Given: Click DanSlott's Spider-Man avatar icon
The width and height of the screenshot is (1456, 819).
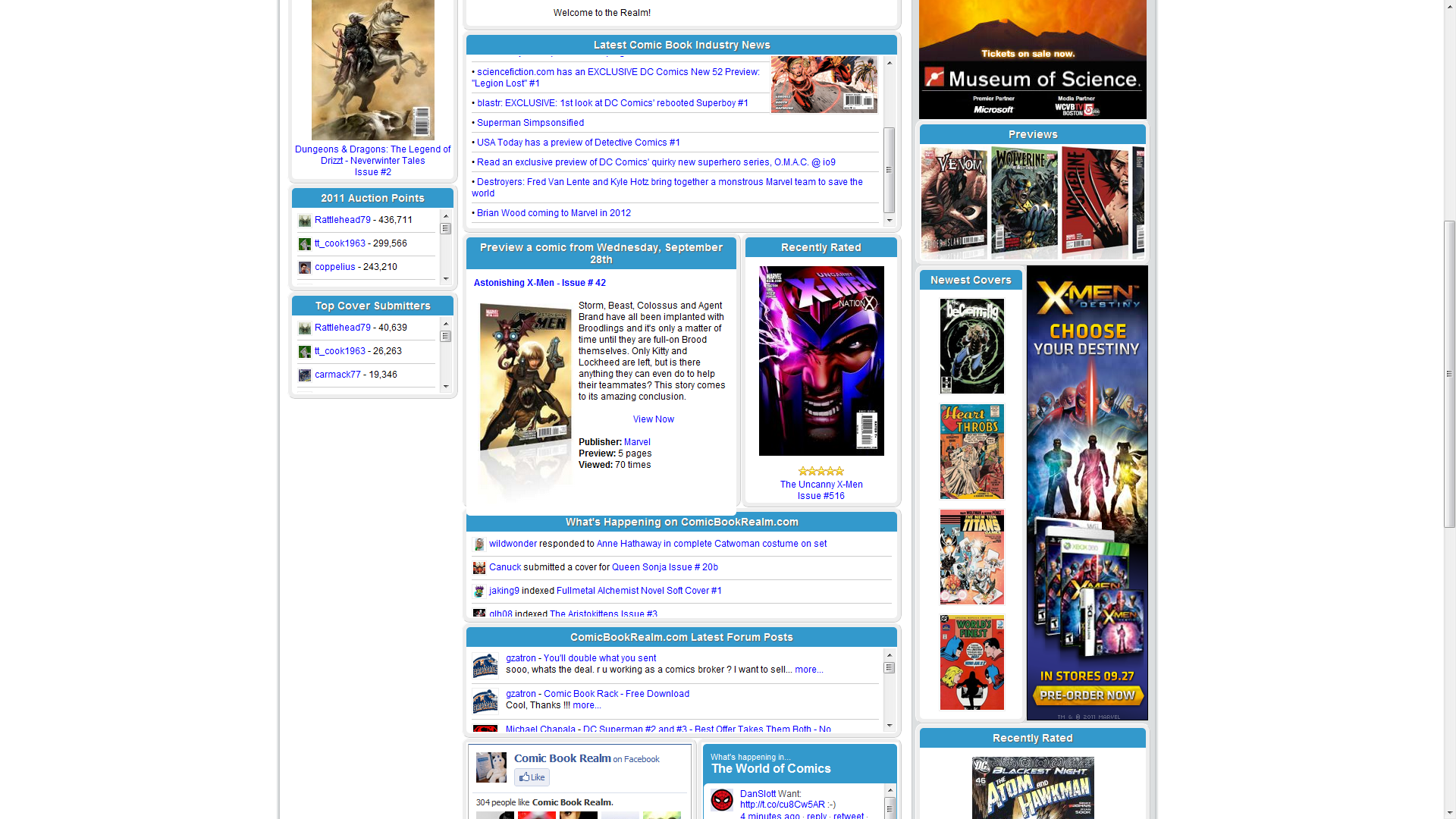Looking at the screenshot, I should pos(722,799).
